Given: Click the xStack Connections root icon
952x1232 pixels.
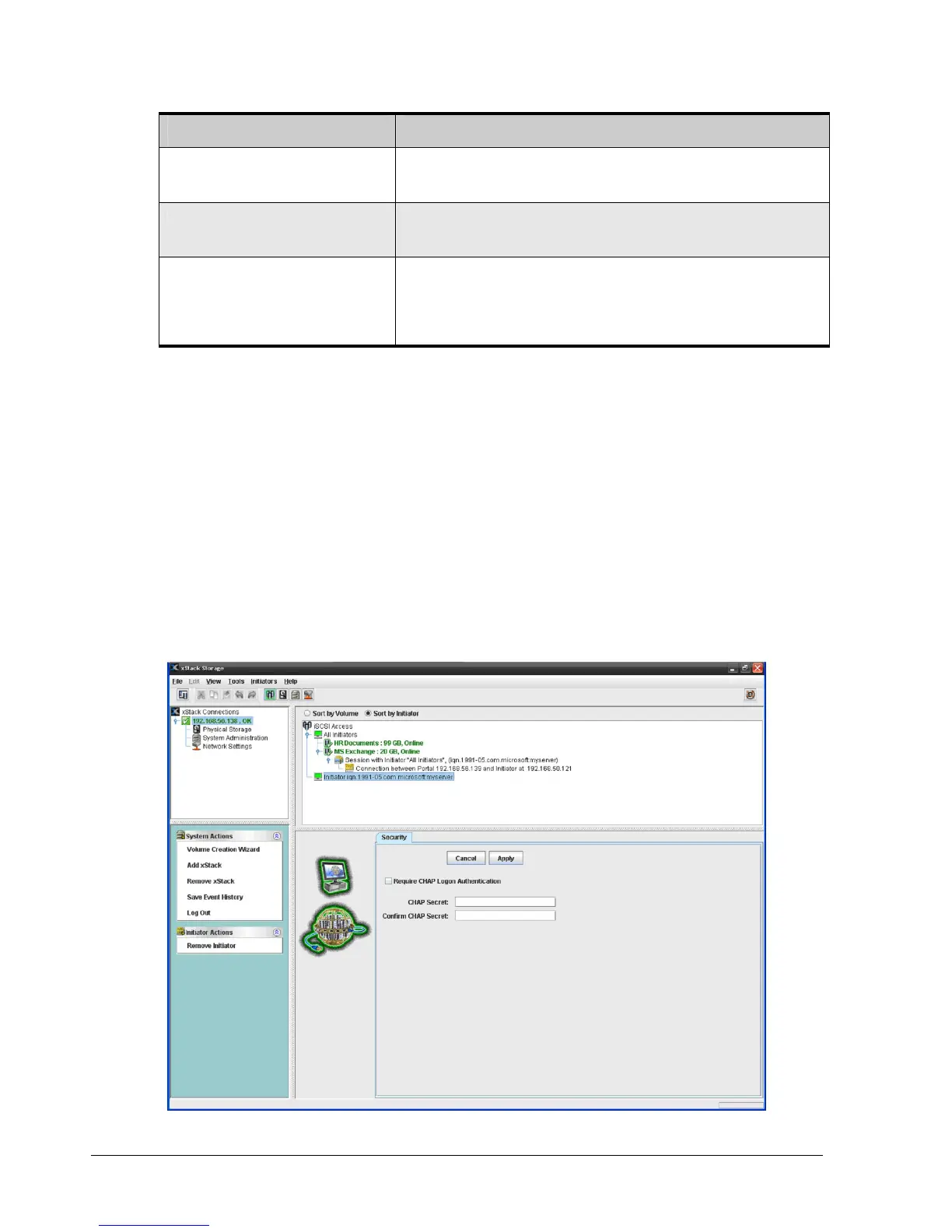Looking at the screenshot, I should tap(176, 712).
